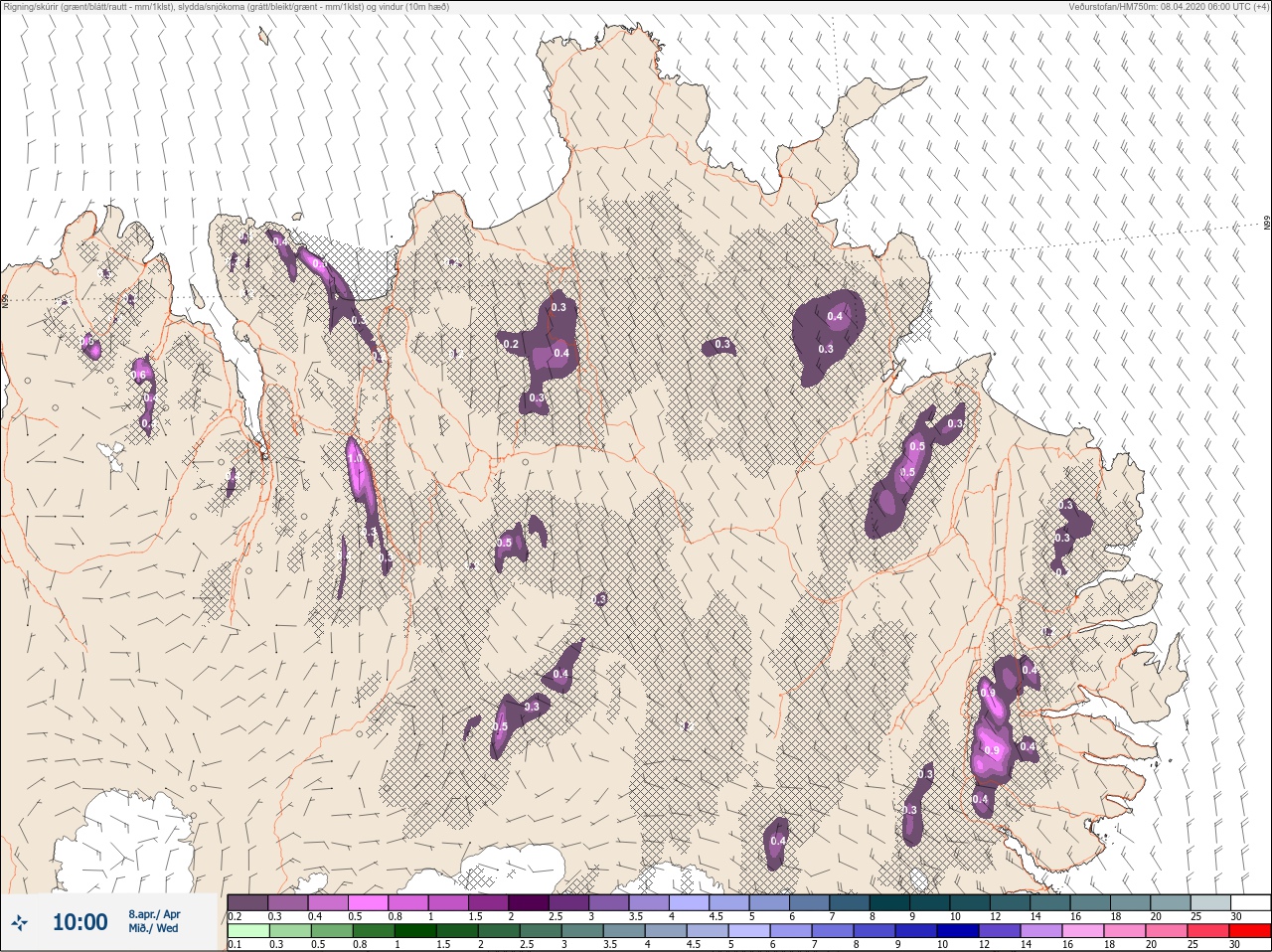Click the small isolated 0.3 cell left of northeast patch
This screenshot has height=952, width=1272.
pos(719,345)
